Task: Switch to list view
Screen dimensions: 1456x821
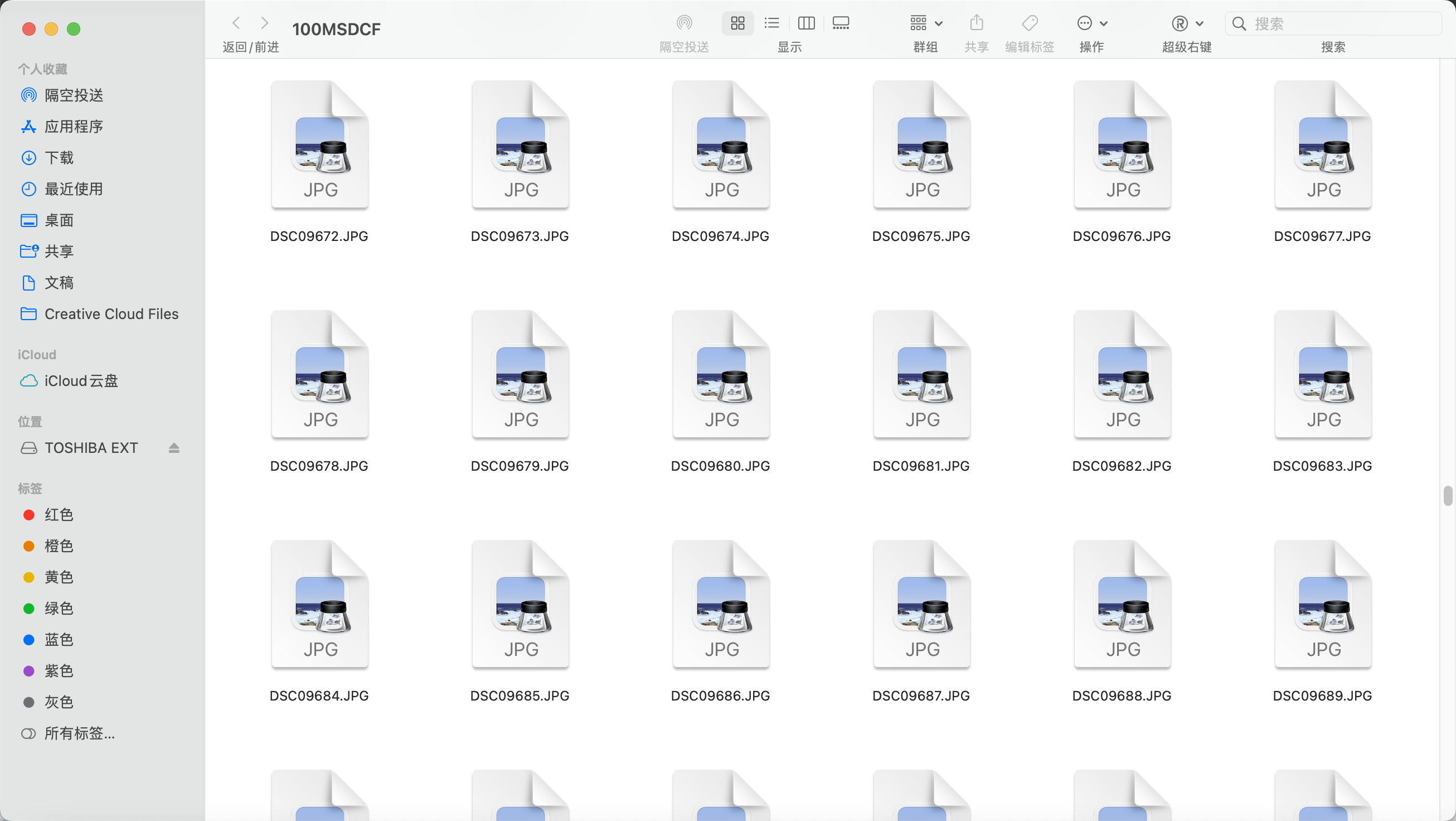Action: (x=771, y=23)
